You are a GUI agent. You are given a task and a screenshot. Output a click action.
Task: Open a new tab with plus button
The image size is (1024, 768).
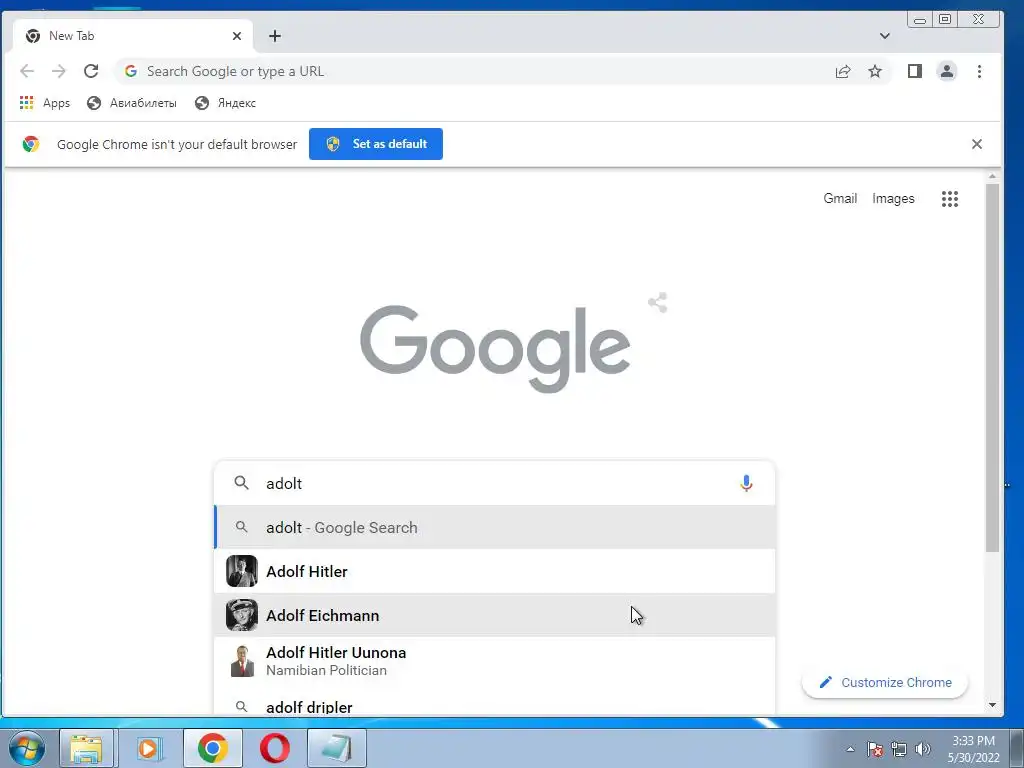[275, 36]
